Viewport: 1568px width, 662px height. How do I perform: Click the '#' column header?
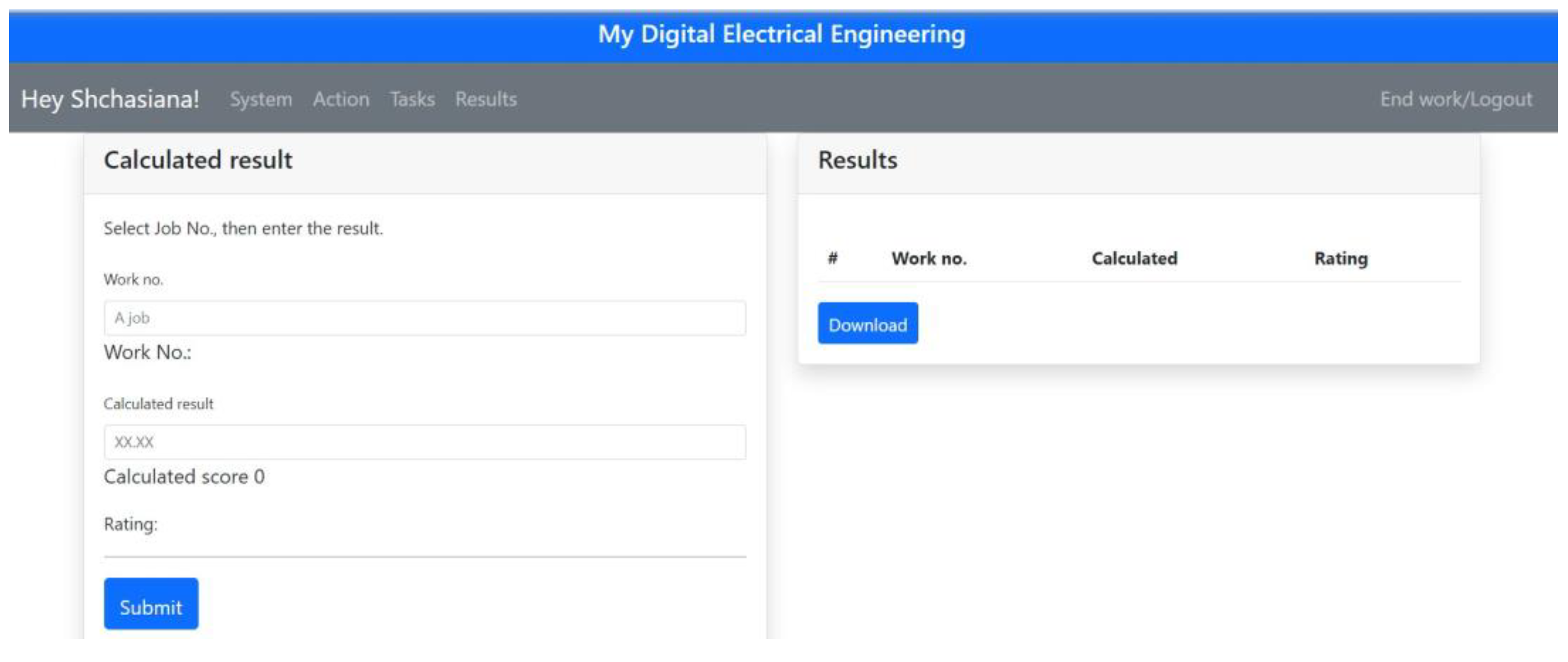click(833, 258)
